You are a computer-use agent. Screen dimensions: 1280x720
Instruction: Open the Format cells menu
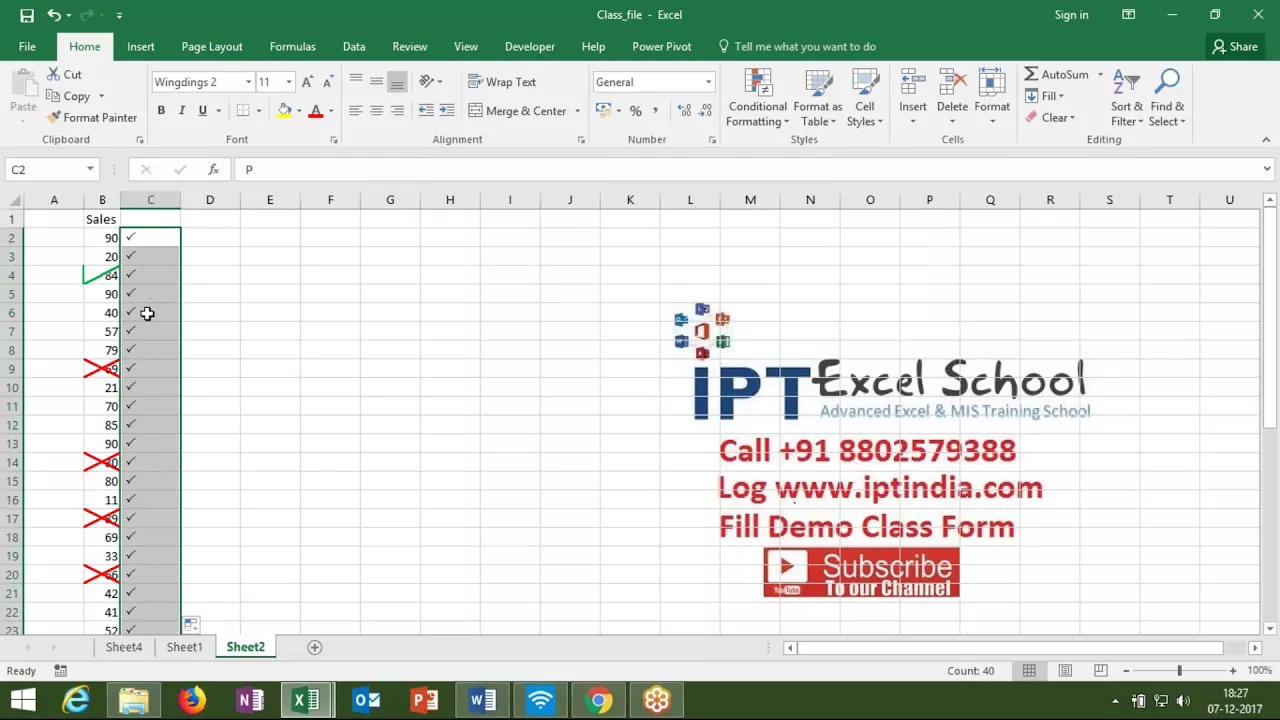(992, 98)
